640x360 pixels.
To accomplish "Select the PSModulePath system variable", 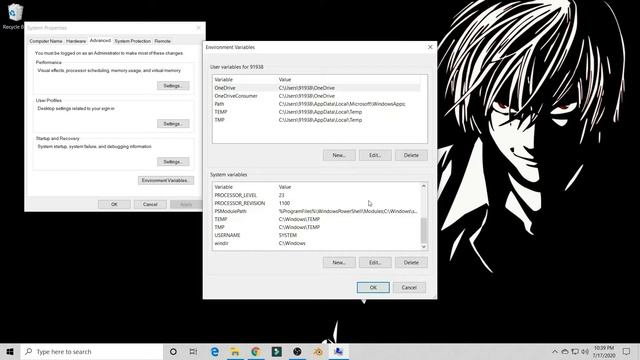I will pos(316,211).
